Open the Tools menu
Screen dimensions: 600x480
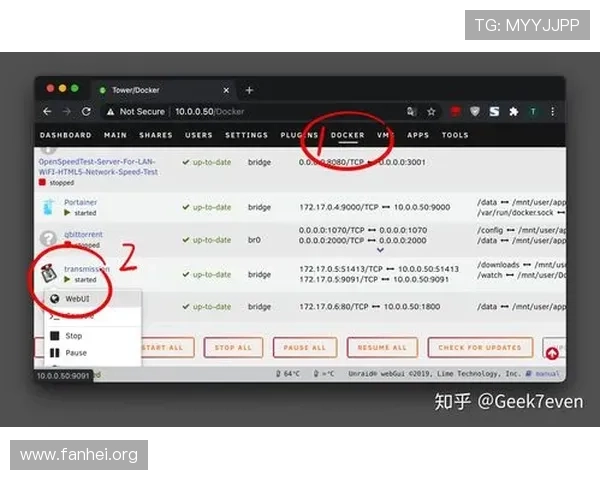point(455,135)
